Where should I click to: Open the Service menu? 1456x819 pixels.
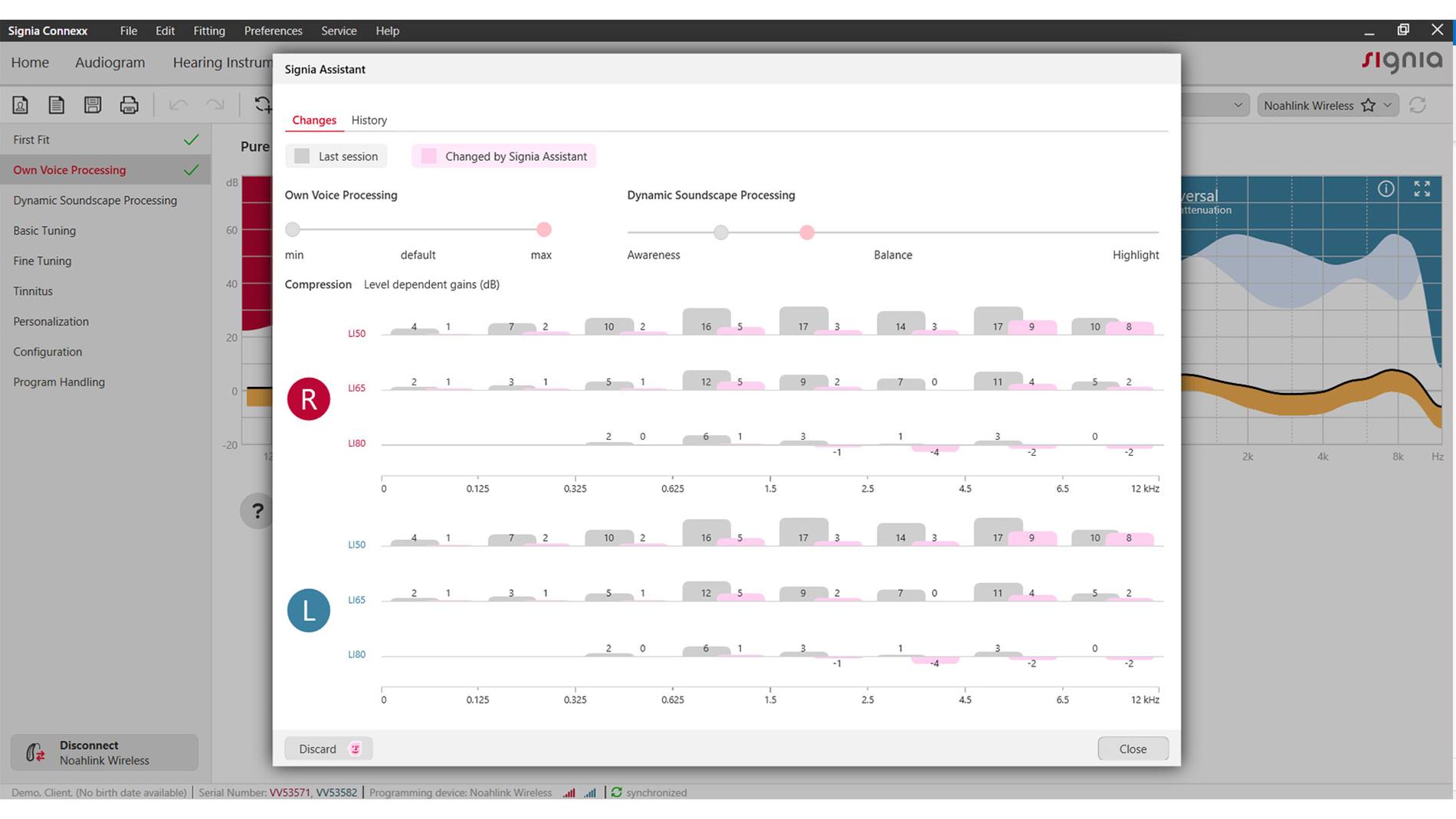pyautogui.click(x=339, y=31)
